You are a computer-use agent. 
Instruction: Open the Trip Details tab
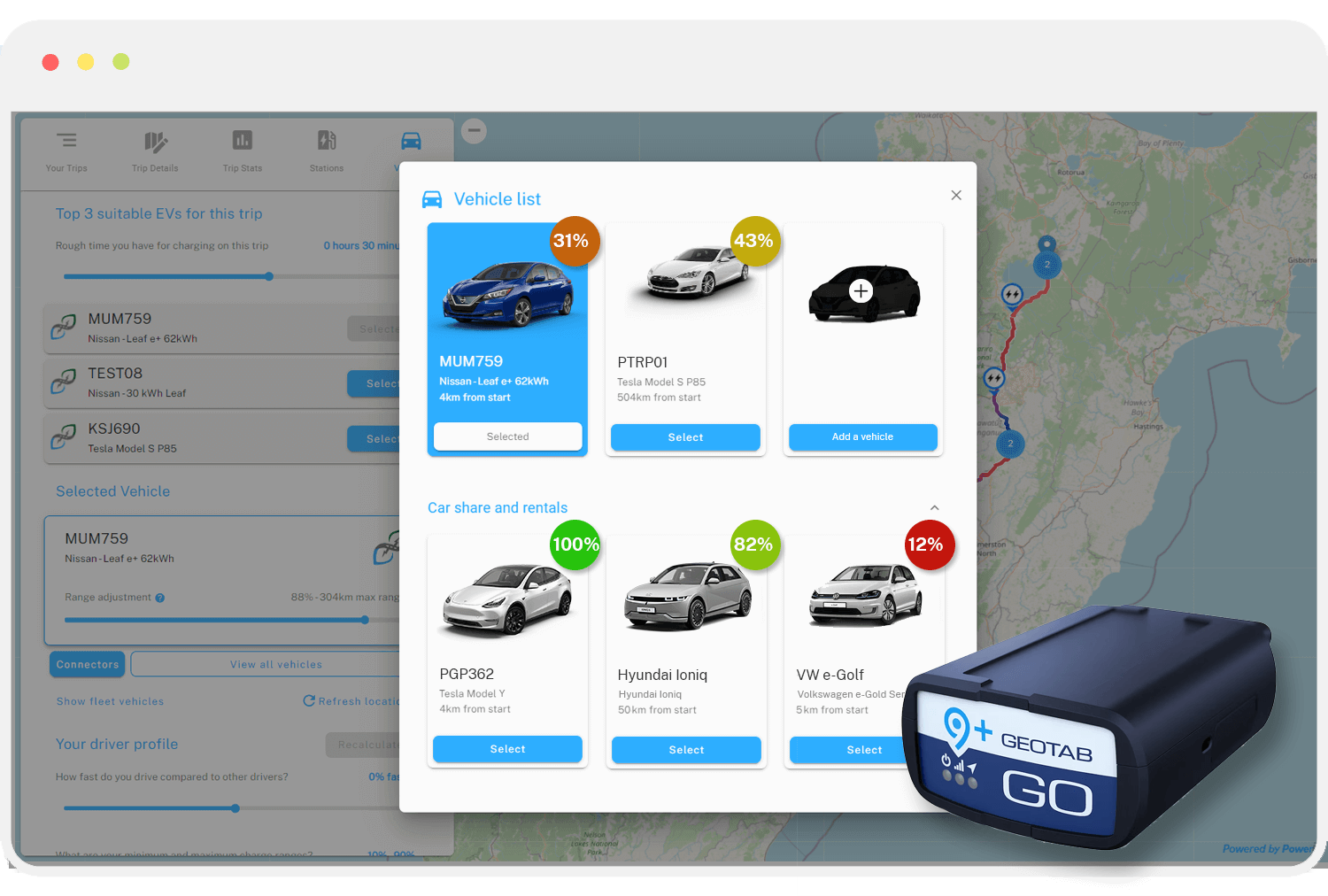point(155,151)
